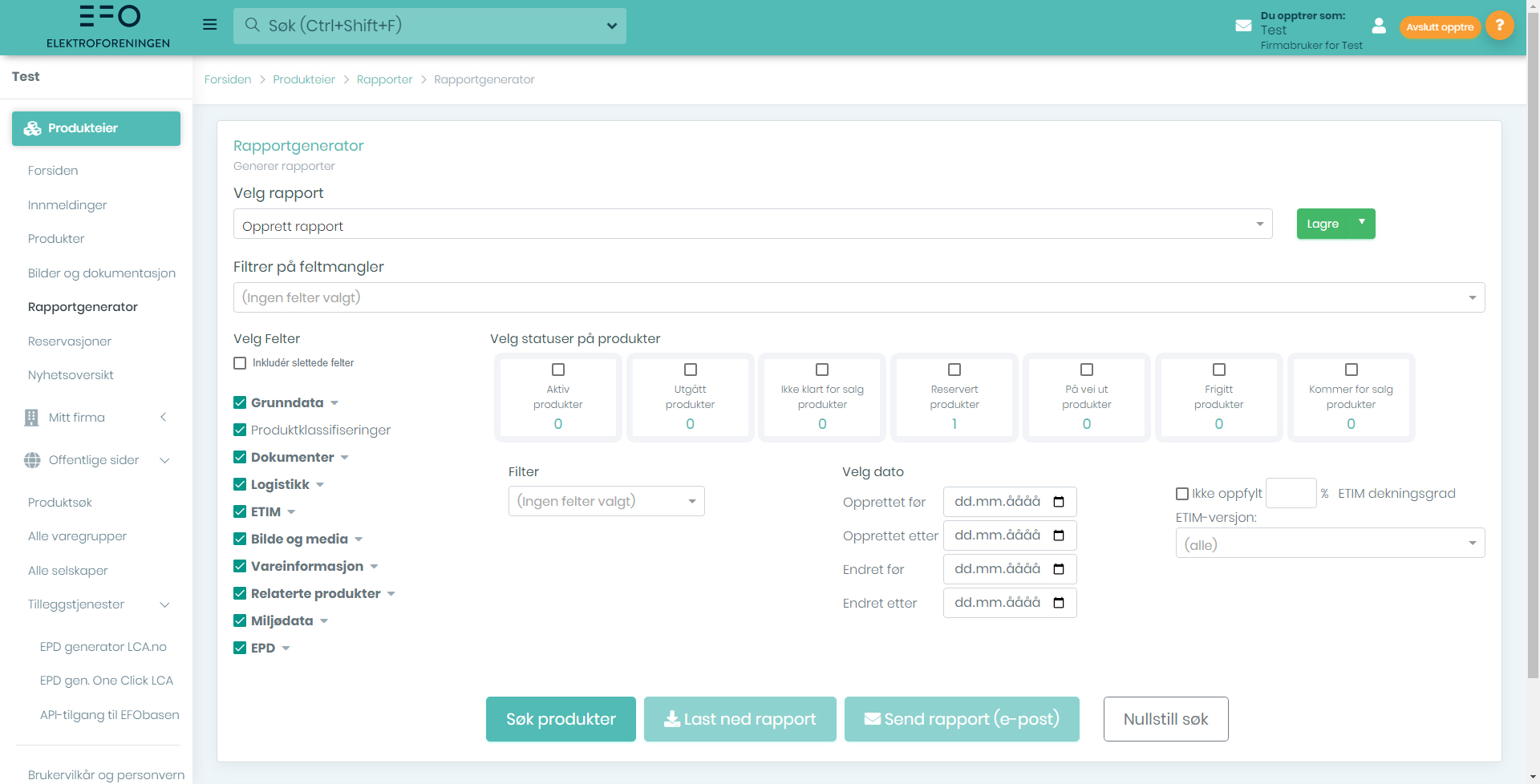The width and height of the screenshot is (1540, 784).
Task: Open the user profile icon
Action: point(1379,26)
